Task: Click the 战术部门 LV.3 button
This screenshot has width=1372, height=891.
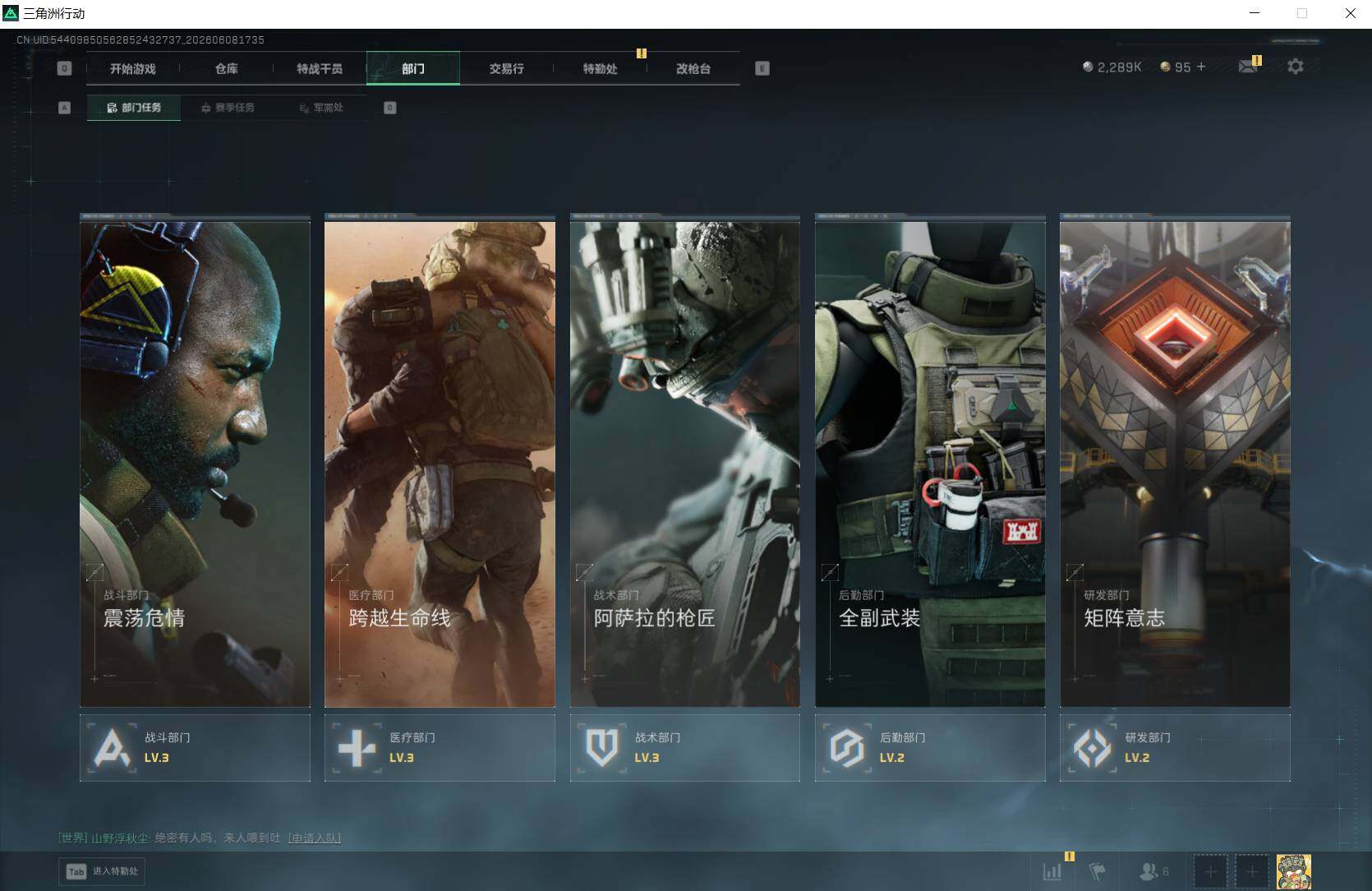Action: coord(685,747)
